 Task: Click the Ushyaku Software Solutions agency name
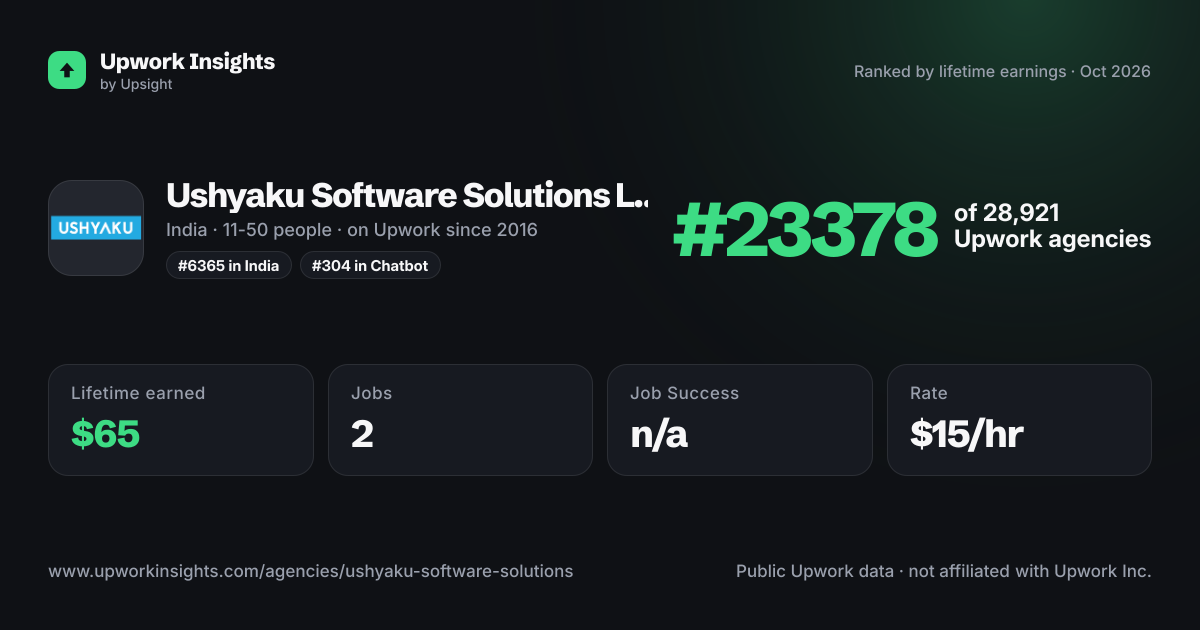point(407,195)
